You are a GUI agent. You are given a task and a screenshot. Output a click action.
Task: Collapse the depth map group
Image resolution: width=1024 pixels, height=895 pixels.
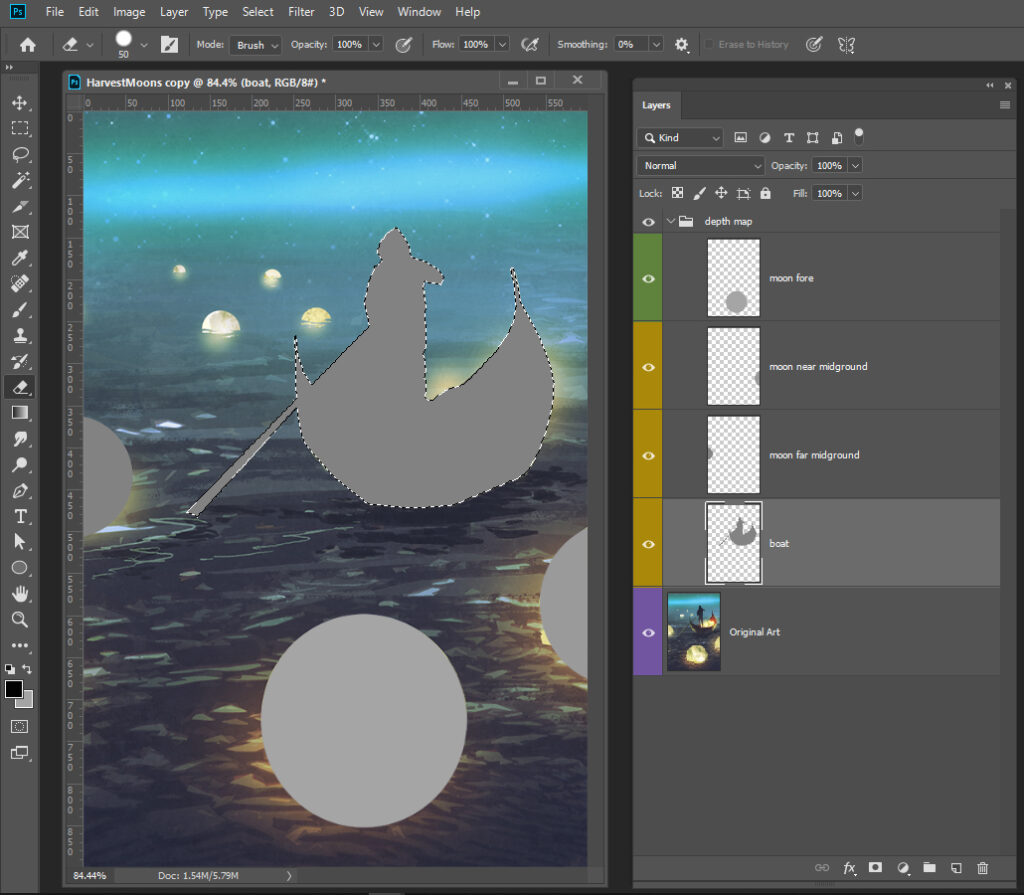click(x=671, y=221)
